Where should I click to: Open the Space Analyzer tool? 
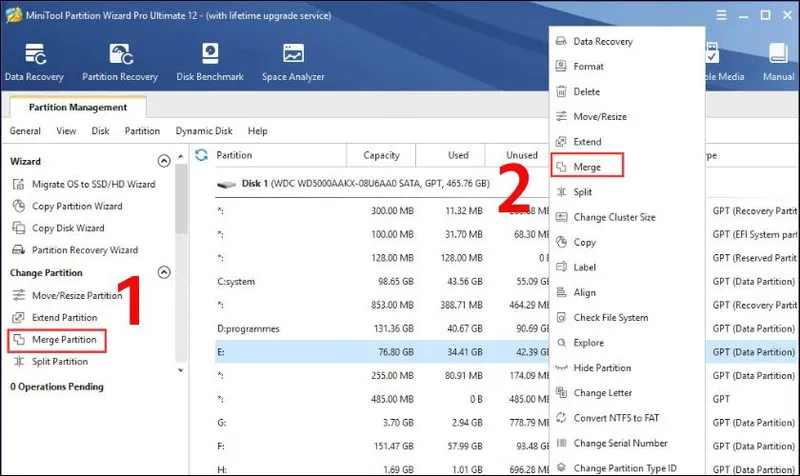tap(293, 62)
